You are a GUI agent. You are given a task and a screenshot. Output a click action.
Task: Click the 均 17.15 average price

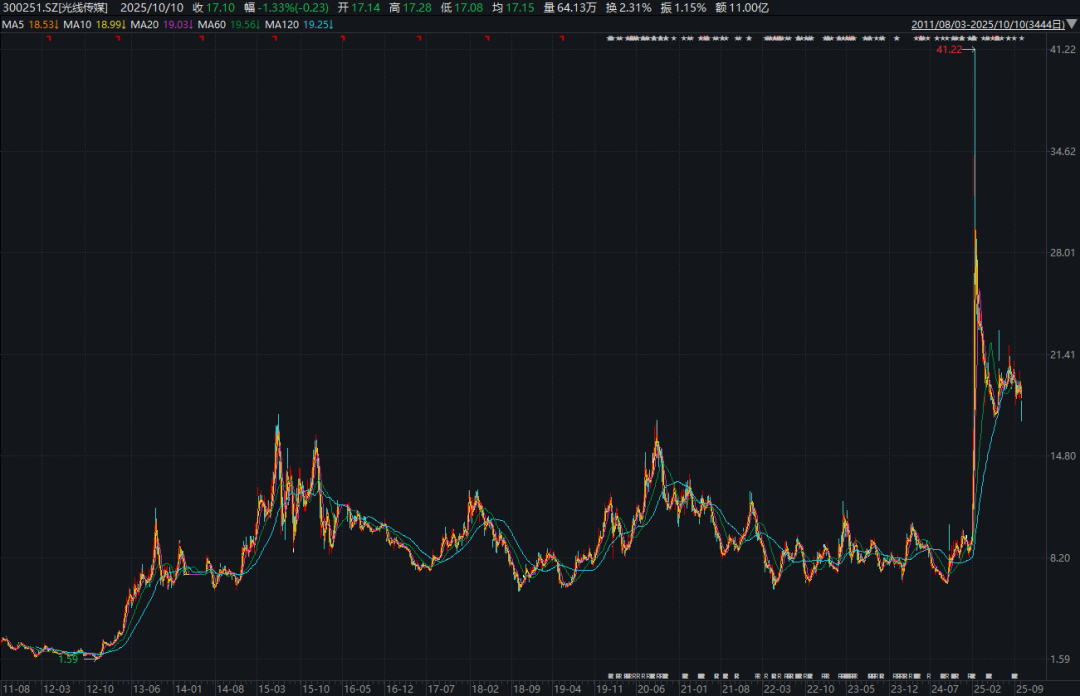pos(513,8)
